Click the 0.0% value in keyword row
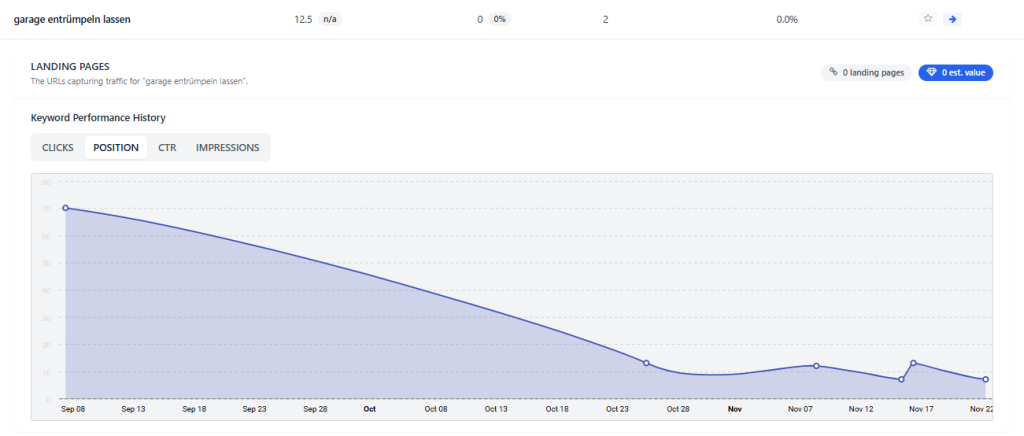Viewport: 1024px width, 436px height. click(x=787, y=19)
